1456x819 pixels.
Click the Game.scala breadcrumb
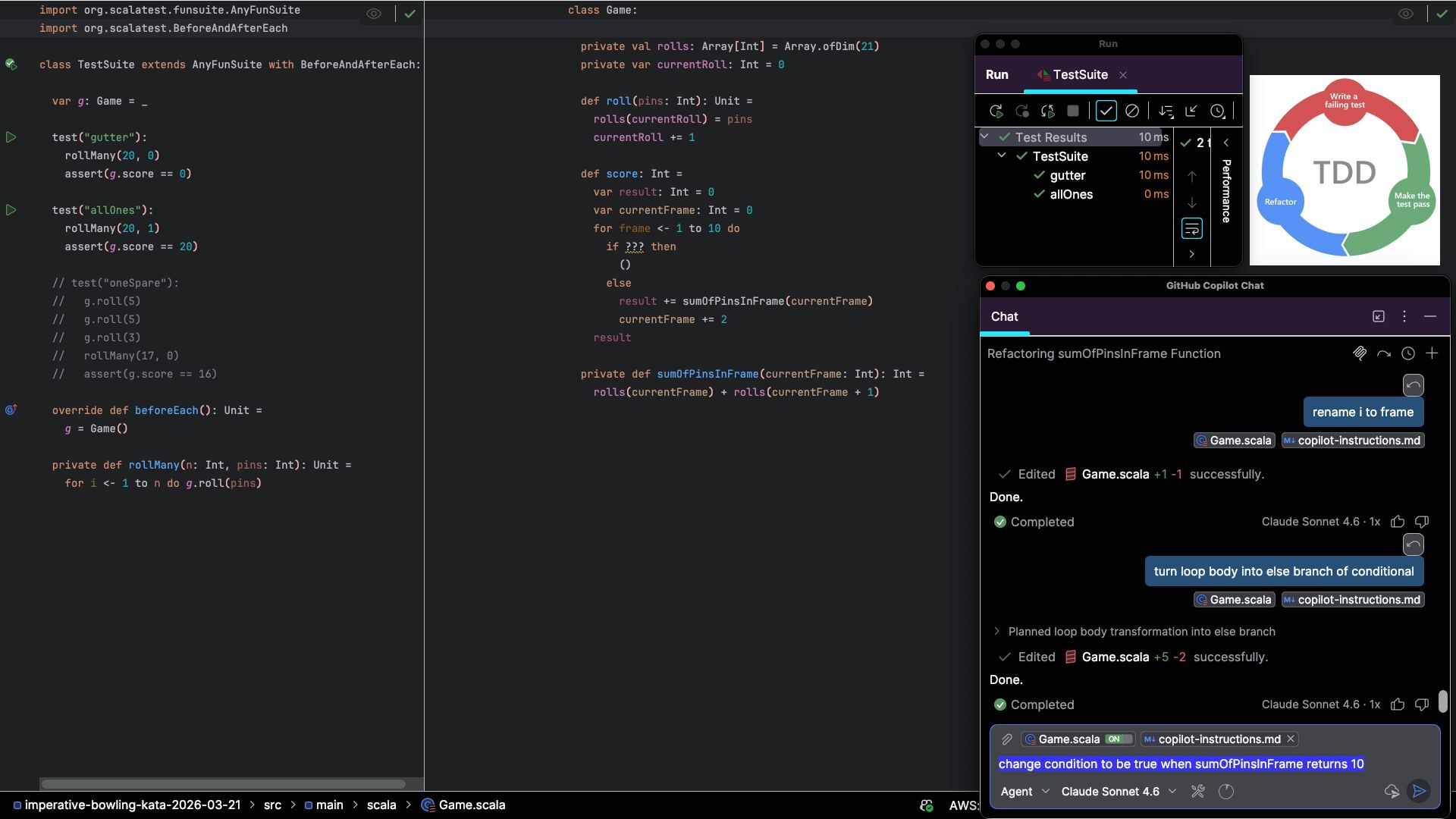tap(471, 805)
